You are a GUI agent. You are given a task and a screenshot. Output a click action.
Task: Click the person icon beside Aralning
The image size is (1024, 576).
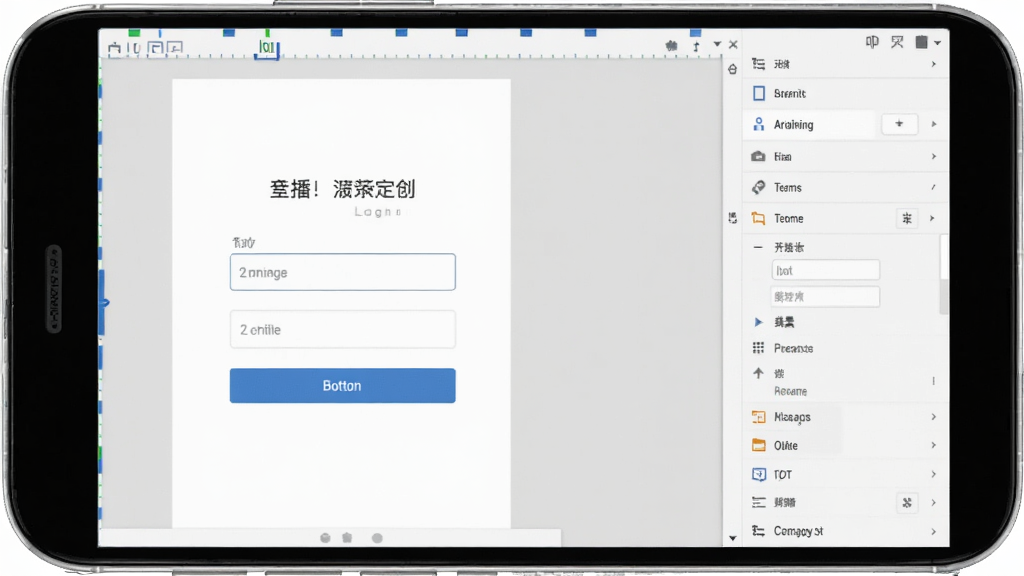point(758,124)
